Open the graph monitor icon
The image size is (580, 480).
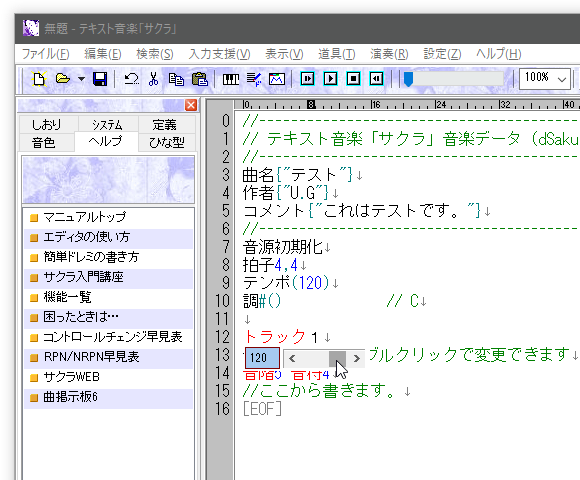click(x=277, y=79)
